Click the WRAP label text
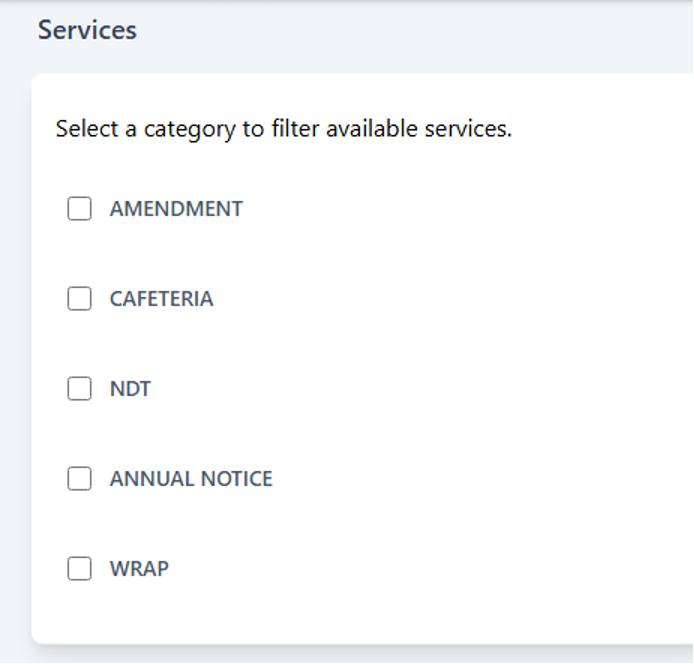Image resolution: width=694 pixels, height=664 pixels. (x=139, y=569)
